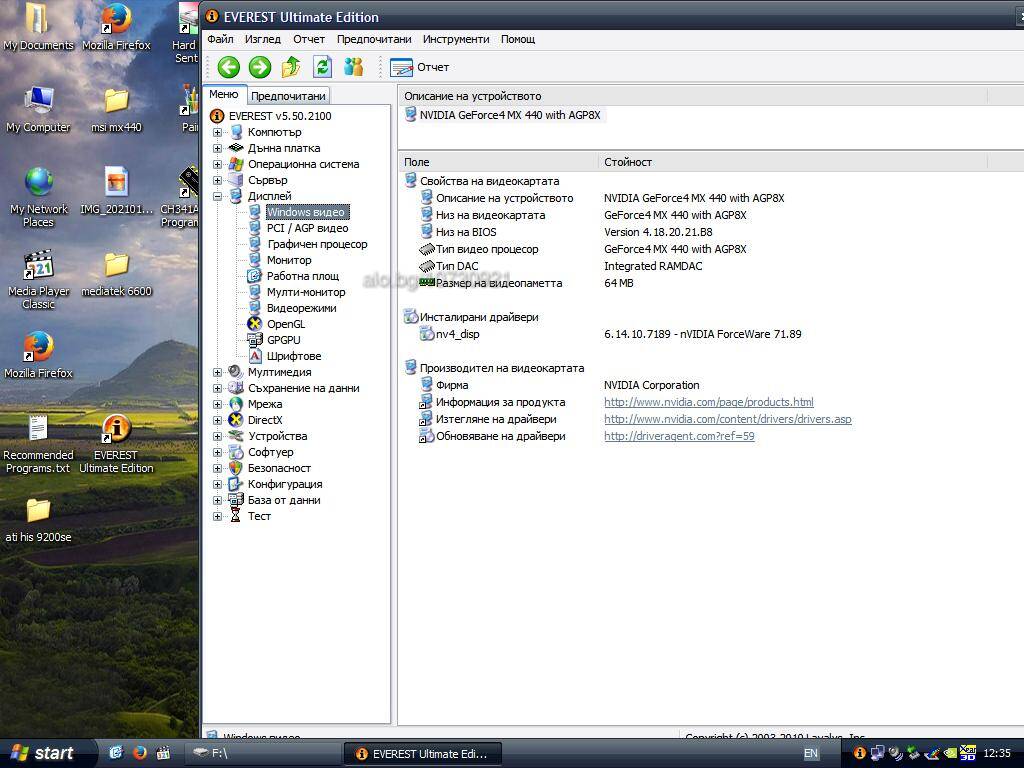Open the driveragent.com driver update link
The width and height of the screenshot is (1024, 768).
click(x=679, y=436)
